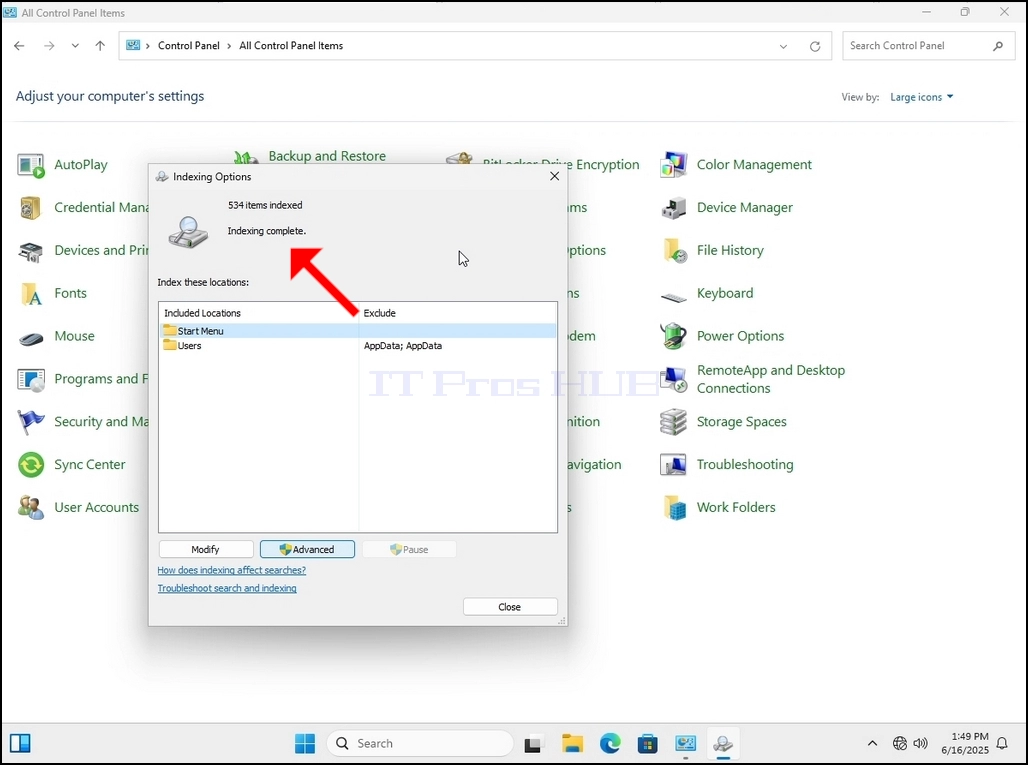Open the File History icon
The image size is (1028, 765).
click(673, 251)
